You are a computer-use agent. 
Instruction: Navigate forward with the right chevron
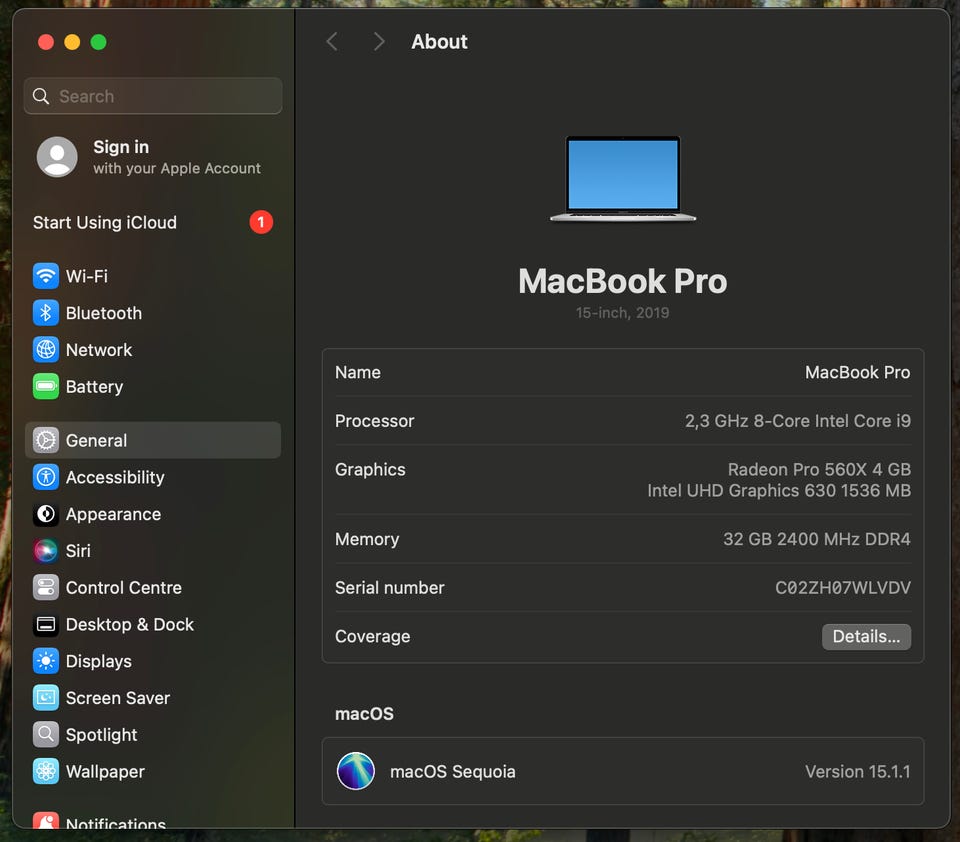tap(378, 42)
